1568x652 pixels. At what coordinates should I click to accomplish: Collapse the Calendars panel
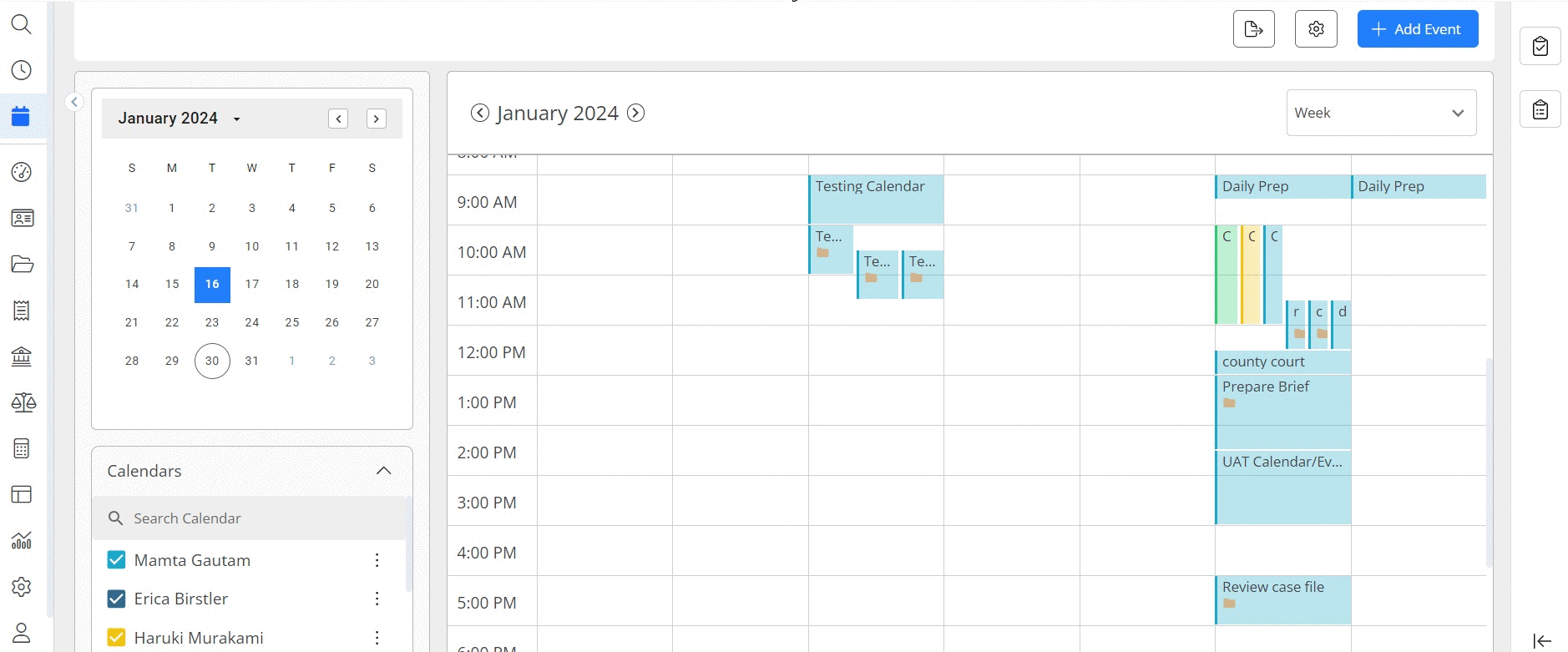click(x=383, y=471)
